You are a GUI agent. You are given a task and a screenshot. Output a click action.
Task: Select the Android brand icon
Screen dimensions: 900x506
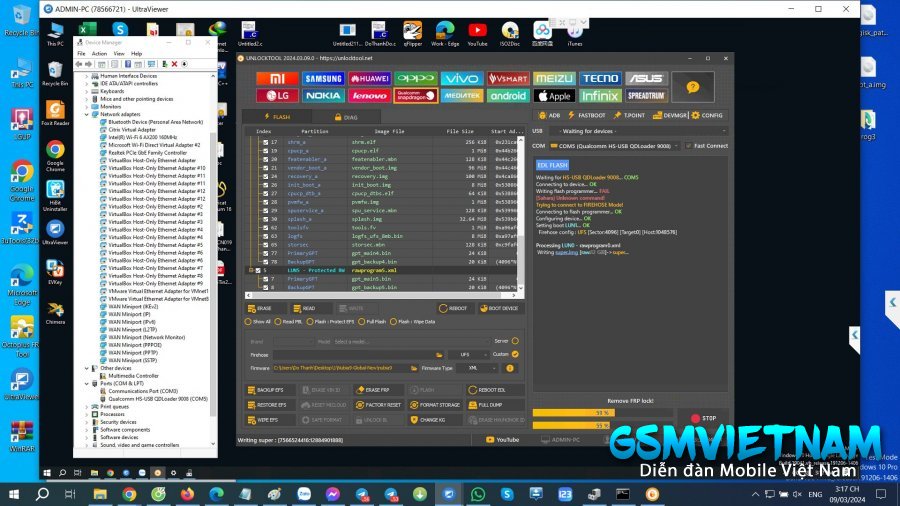click(x=508, y=96)
